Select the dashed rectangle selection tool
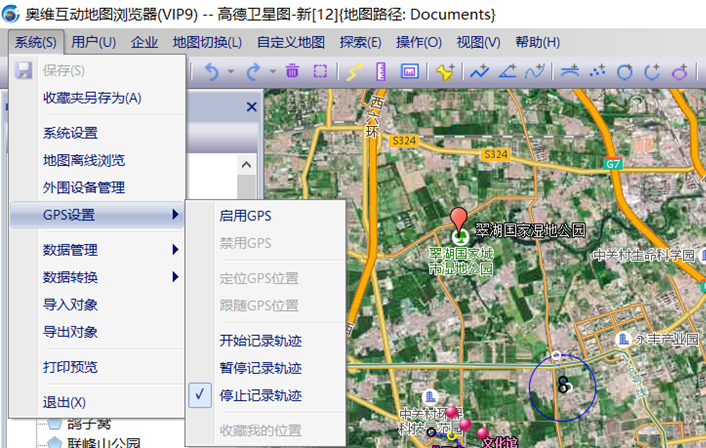This screenshot has height=448, width=706. coord(320,71)
